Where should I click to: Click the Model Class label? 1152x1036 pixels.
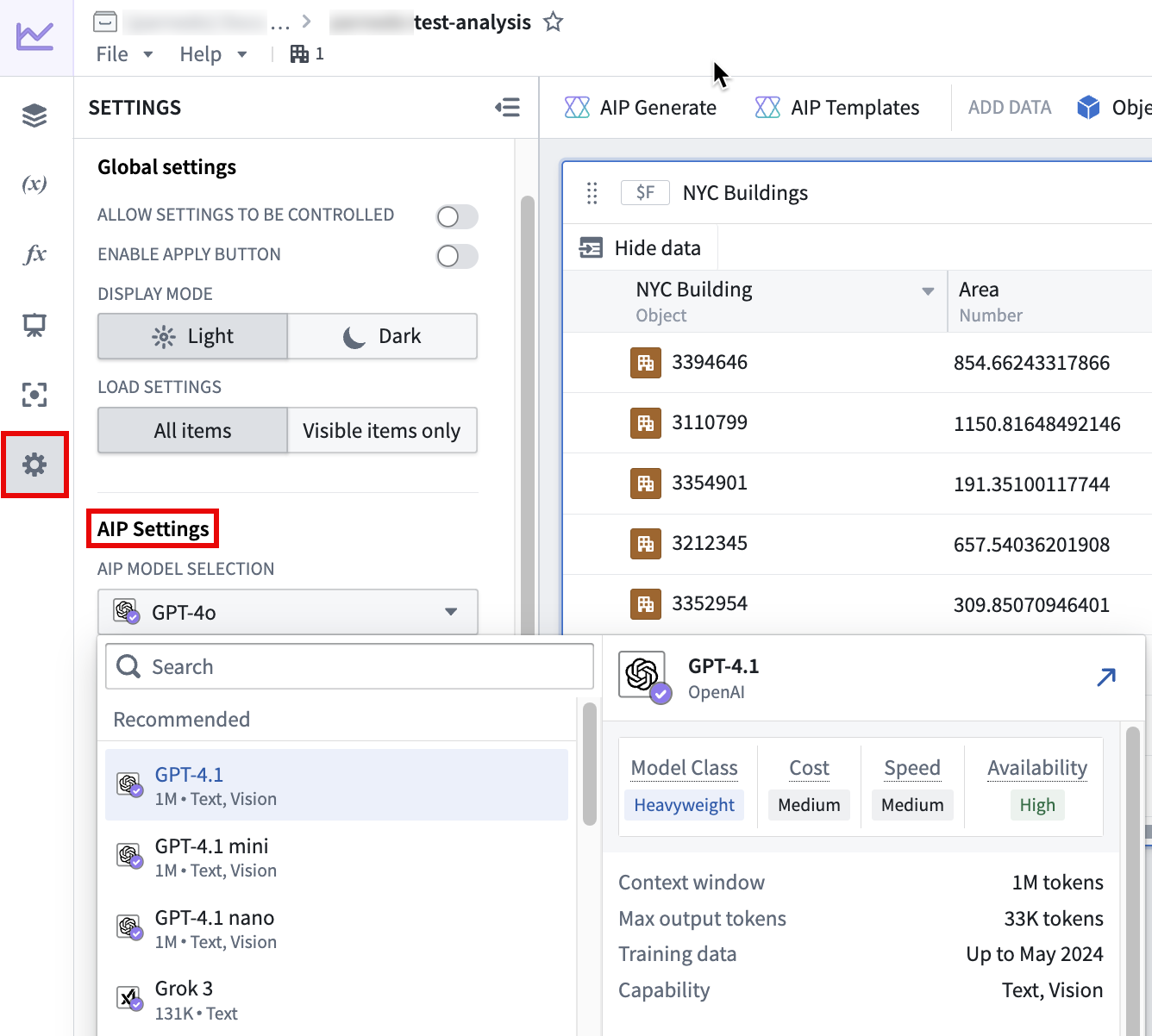point(684,768)
